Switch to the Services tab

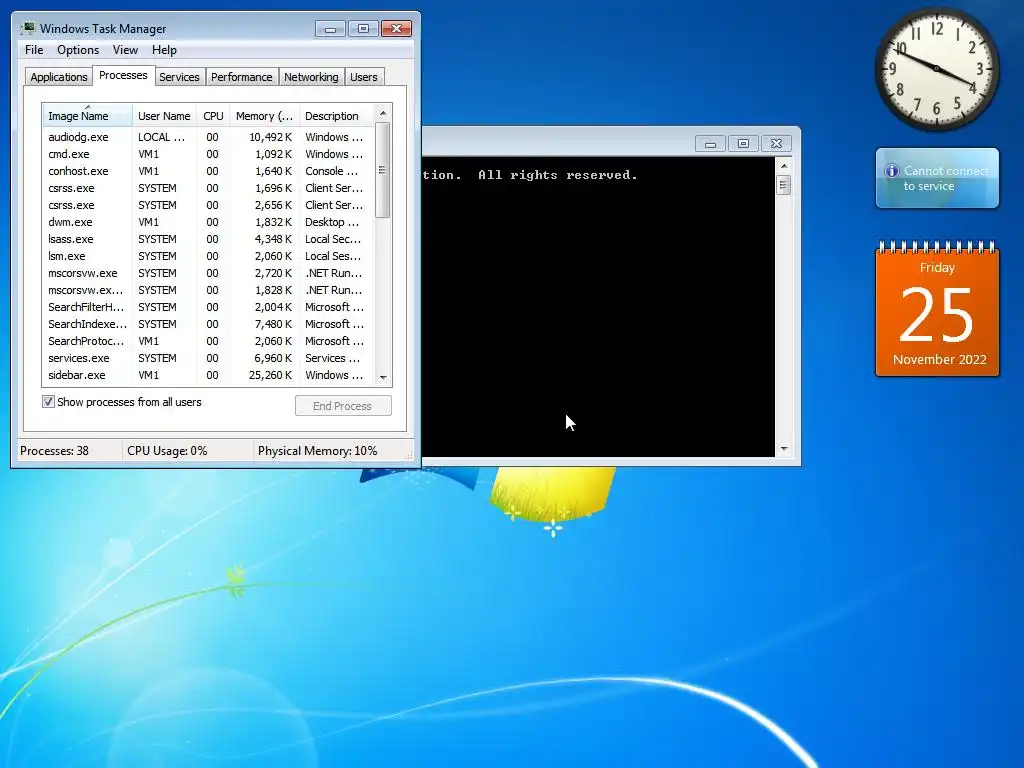pos(179,77)
